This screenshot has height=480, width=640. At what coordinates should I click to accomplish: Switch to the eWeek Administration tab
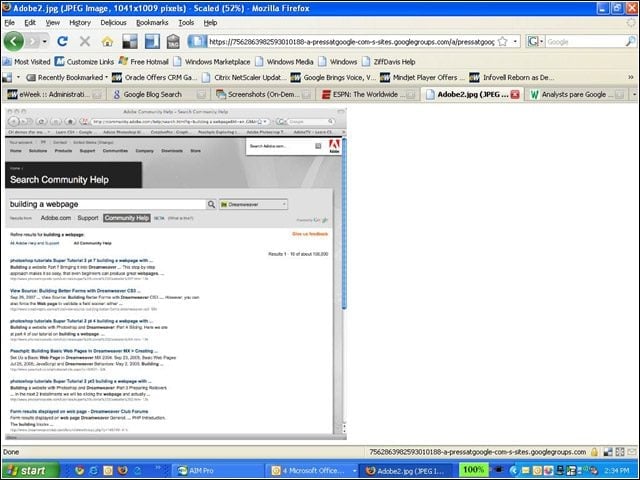pos(54,94)
